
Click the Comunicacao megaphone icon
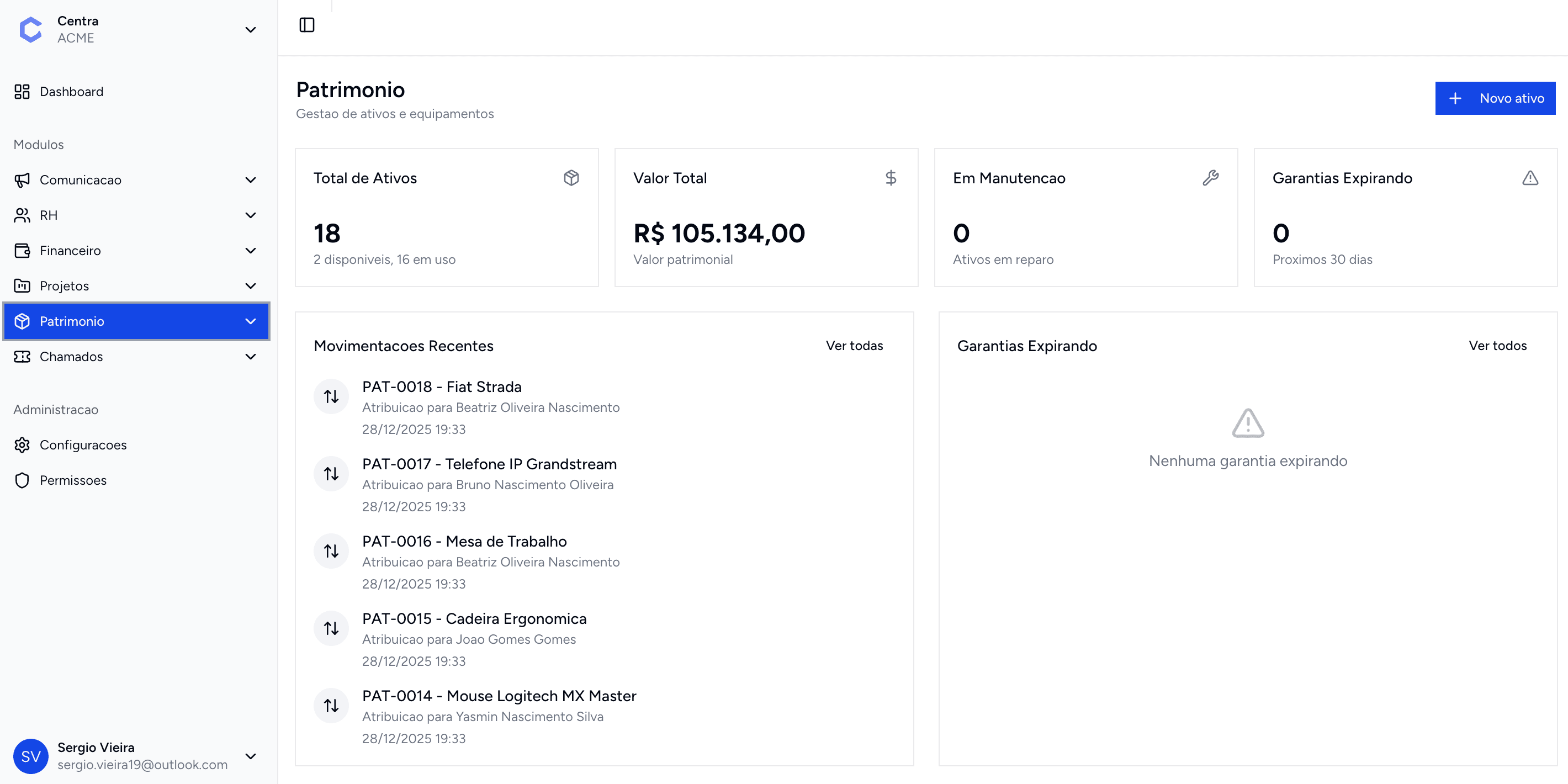[x=22, y=179]
